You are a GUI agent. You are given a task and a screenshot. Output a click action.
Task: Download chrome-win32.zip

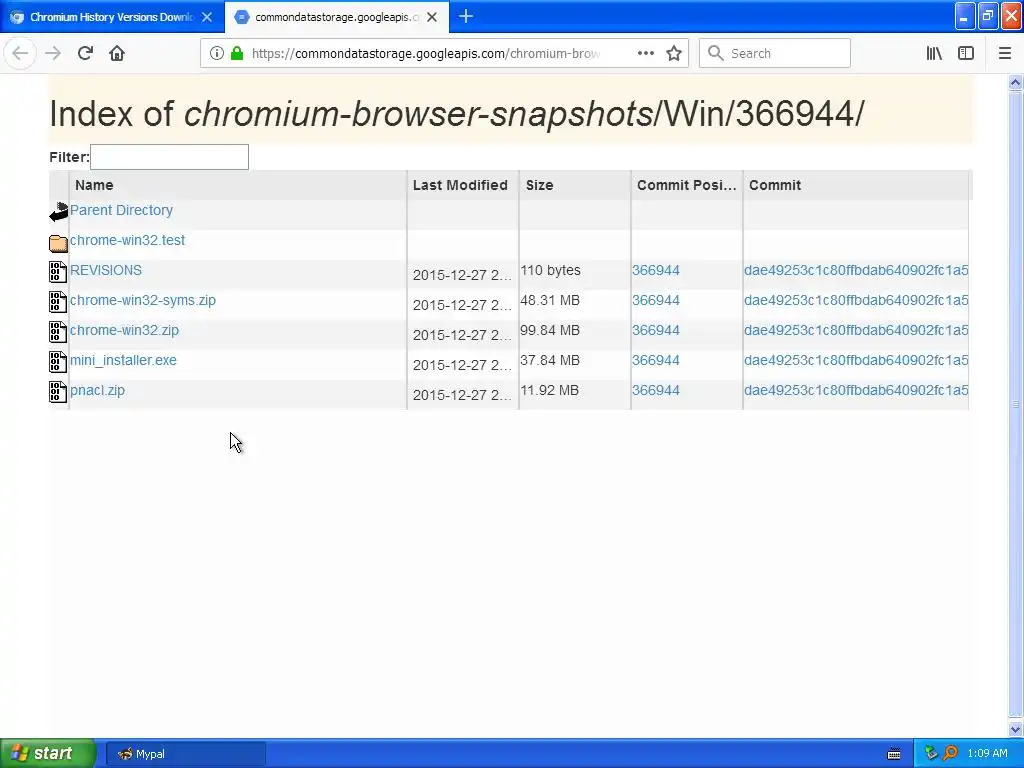tap(124, 330)
